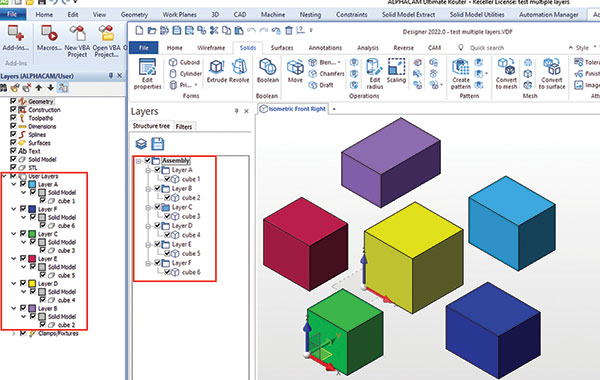Select the Draft tool
Screen dimensions: 600x380
pos(321,85)
